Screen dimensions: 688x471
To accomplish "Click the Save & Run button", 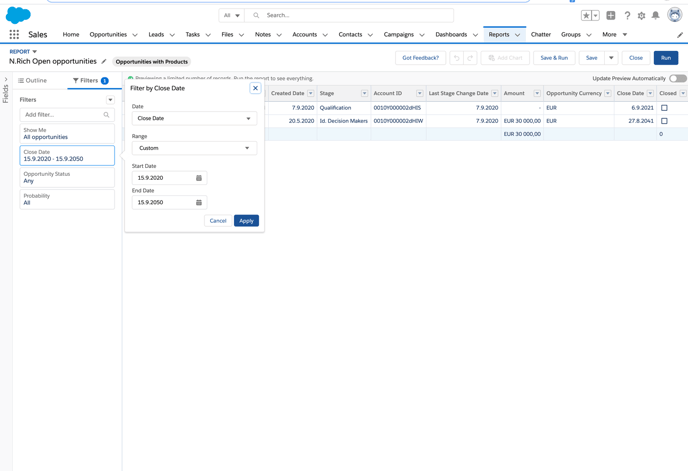I will (554, 58).
